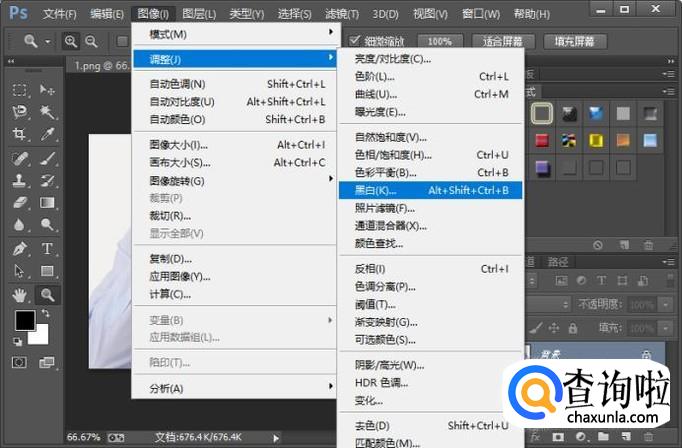Click the 适合屏幕 fit screen button
The height and width of the screenshot is (448, 682).
pos(502,42)
